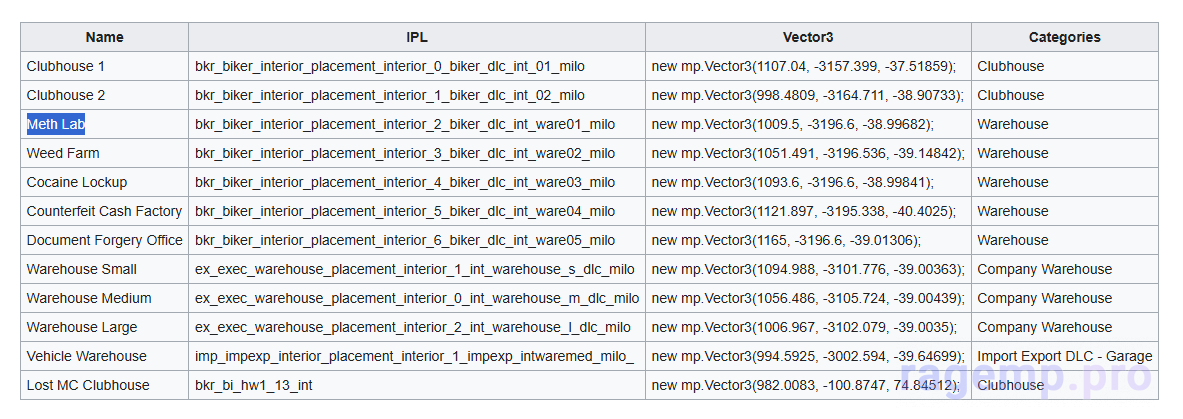
Task: Click Warehouse Large's Company Warehouse category
Action: (1044, 327)
